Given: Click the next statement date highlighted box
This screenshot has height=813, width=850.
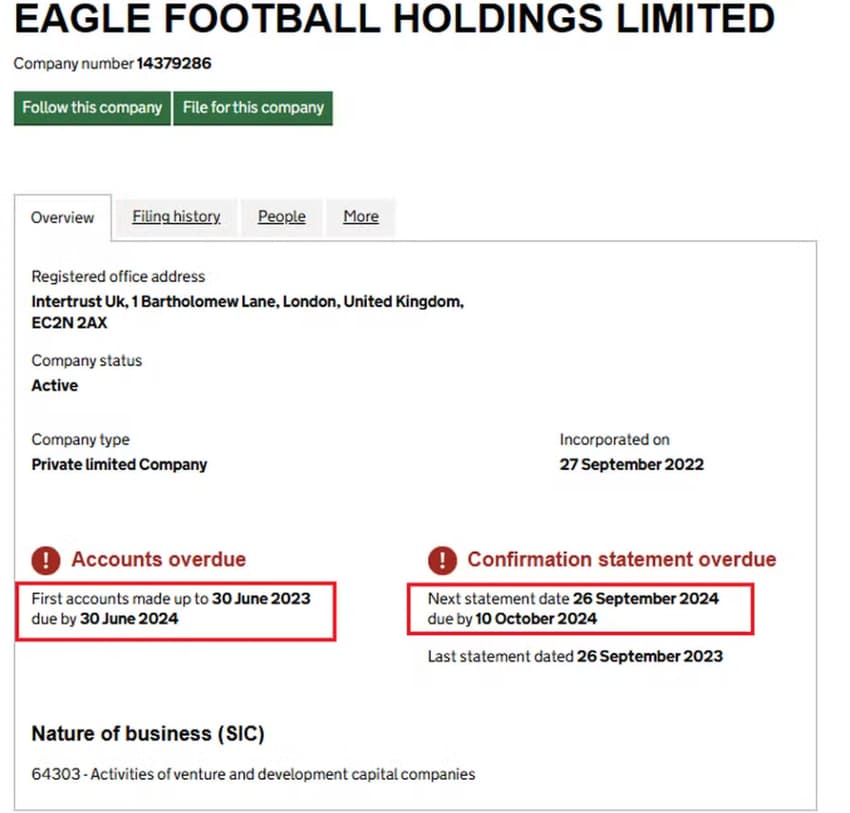Looking at the screenshot, I should click(580, 609).
